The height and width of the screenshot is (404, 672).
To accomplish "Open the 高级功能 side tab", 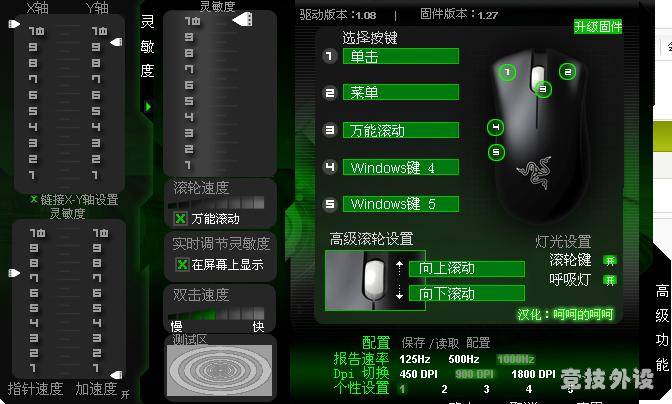I will pyautogui.click(x=662, y=328).
